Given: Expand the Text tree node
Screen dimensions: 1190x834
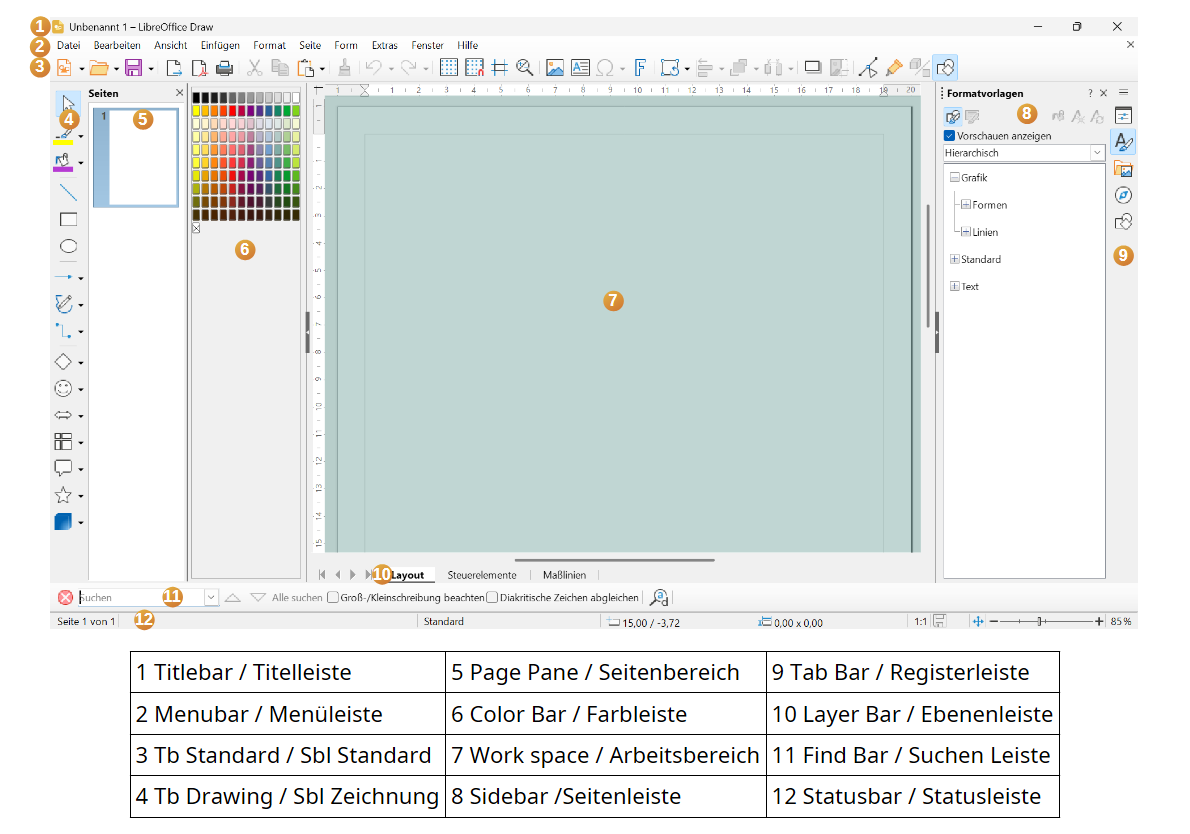Looking at the screenshot, I should pyautogui.click(x=955, y=286).
